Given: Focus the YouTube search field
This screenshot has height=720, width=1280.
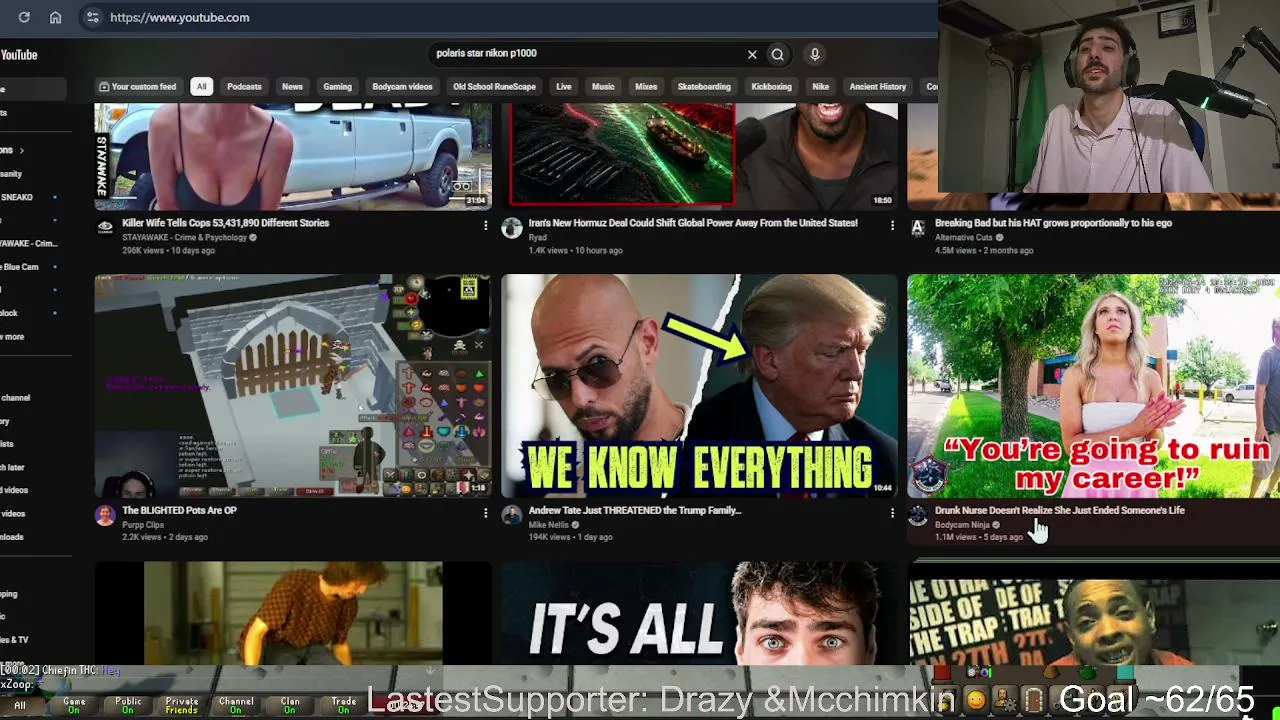Looking at the screenshot, I should [585, 54].
